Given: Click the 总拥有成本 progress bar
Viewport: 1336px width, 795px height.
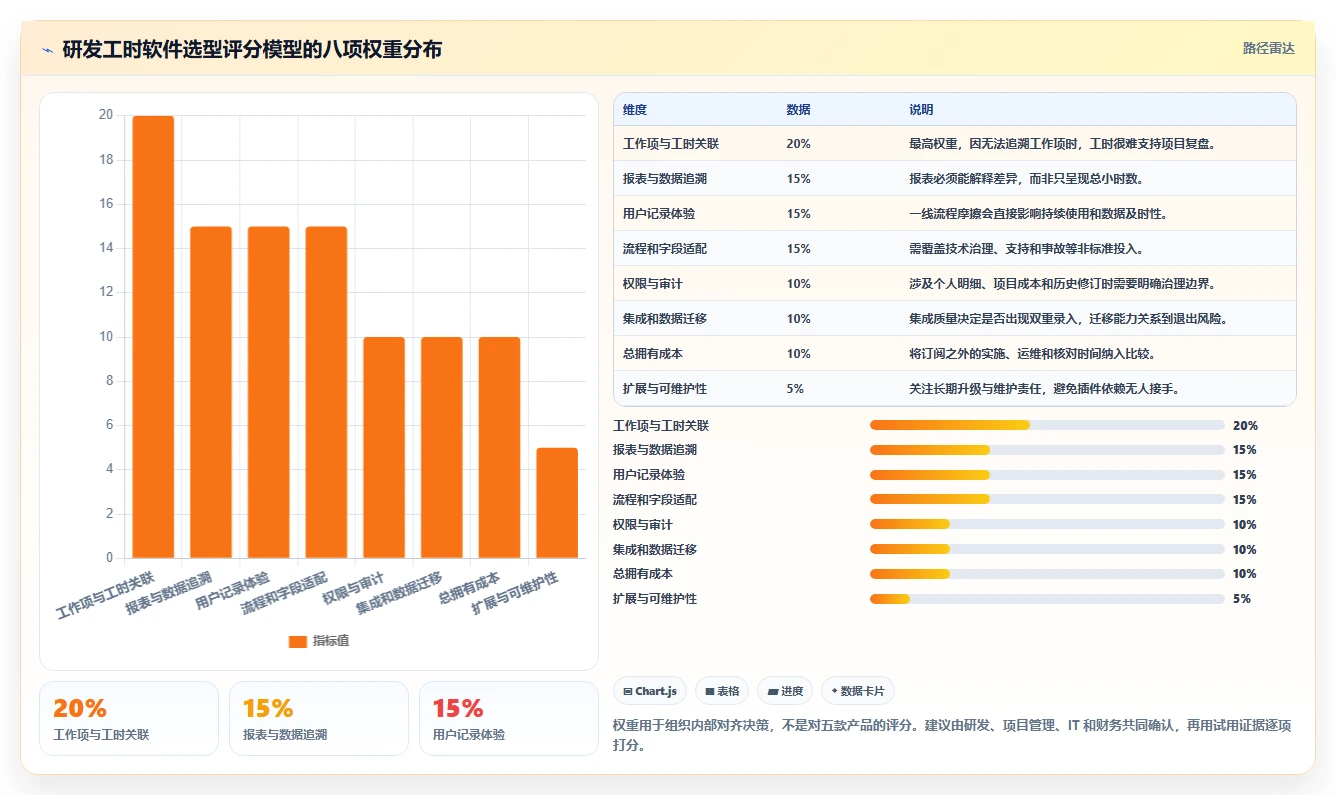Looking at the screenshot, I should pyautogui.click(x=1047, y=574).
